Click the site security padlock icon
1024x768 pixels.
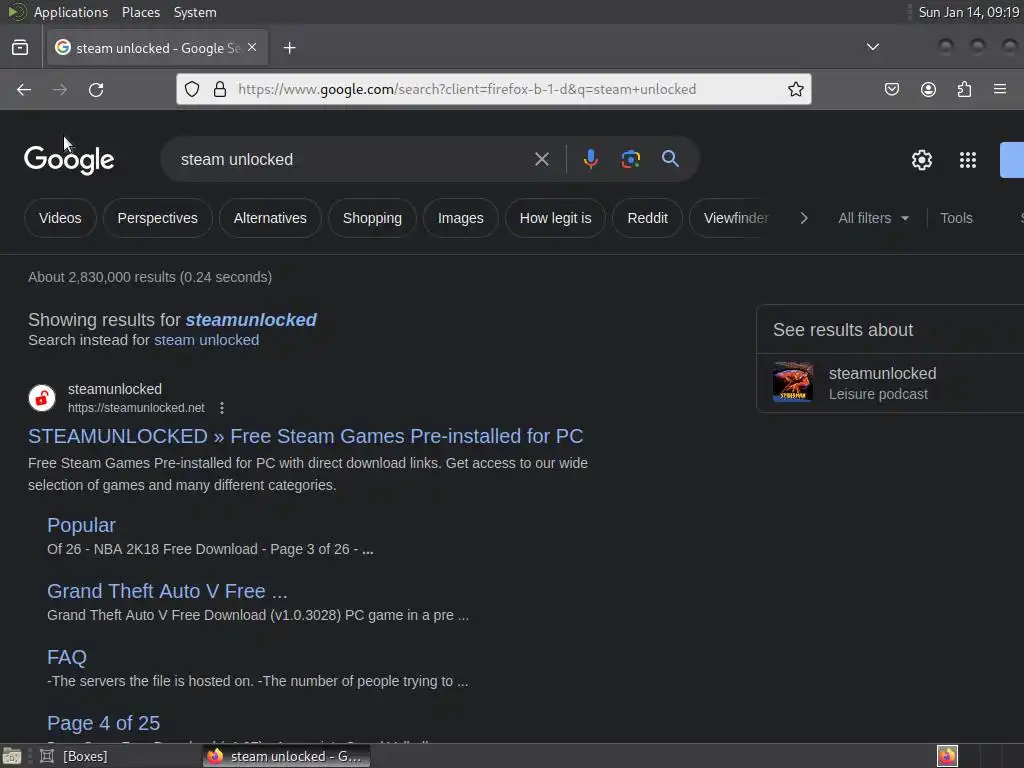coord(220,89)
